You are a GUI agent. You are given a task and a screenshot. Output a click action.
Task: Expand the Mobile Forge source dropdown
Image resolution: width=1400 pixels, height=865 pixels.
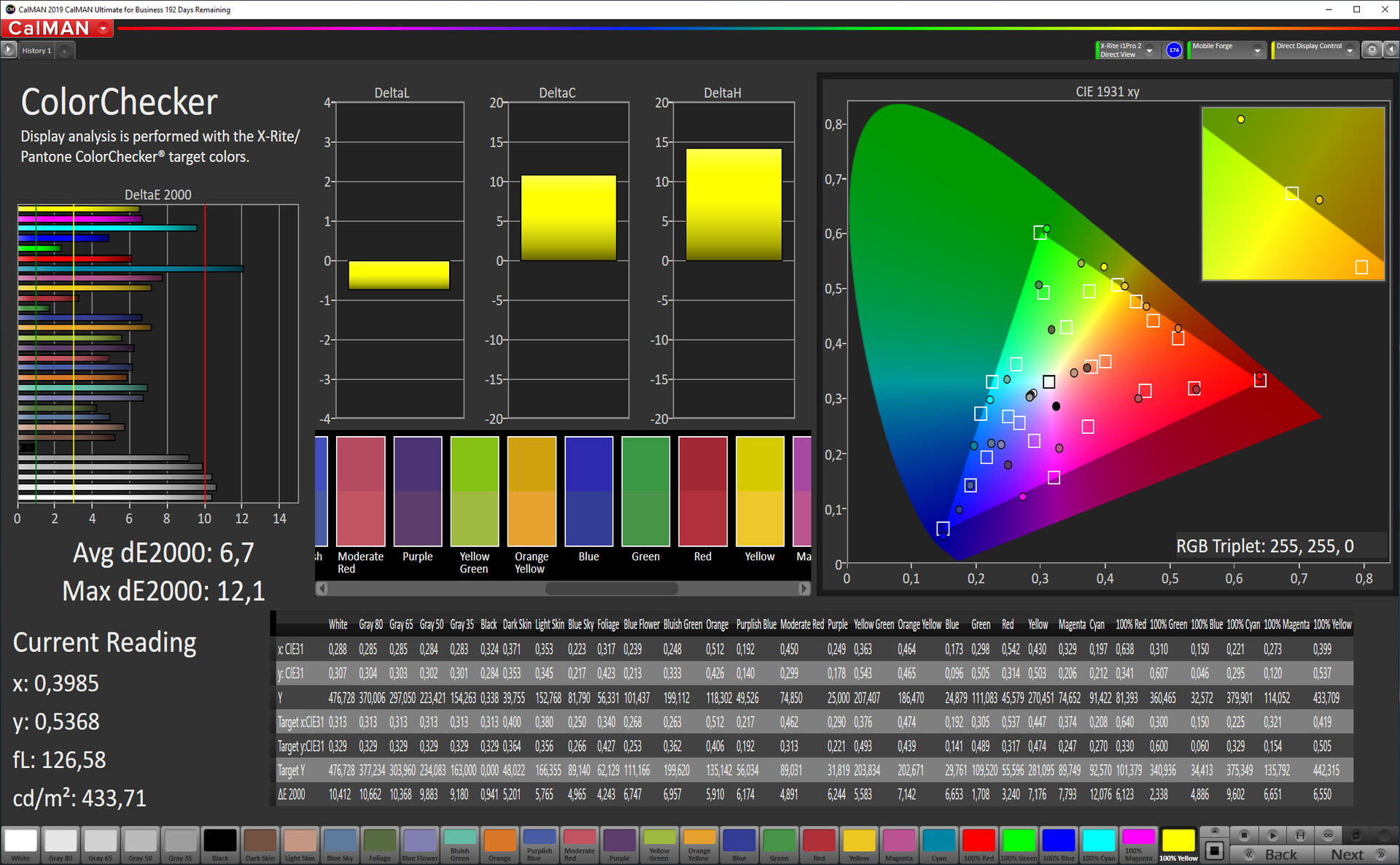[x=1256, y=50]
